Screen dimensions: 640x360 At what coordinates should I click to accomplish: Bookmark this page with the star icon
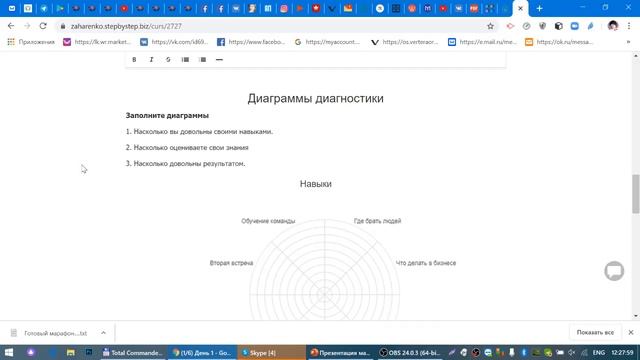click(490, 26)
